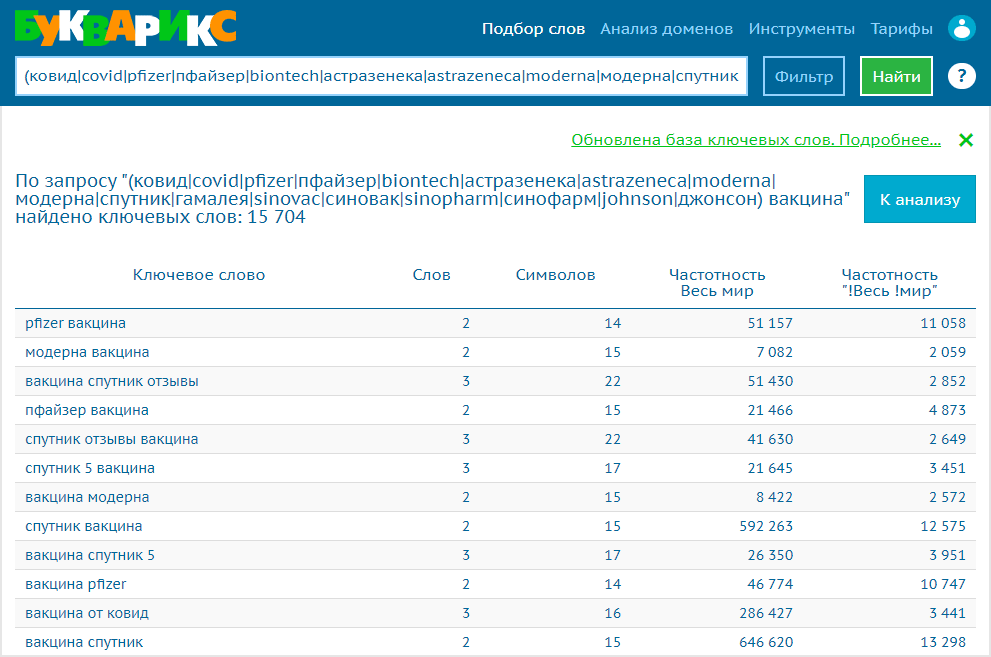The height and width of the screenshot is (657, 991).
Task: Click the Букварикс logo
Action: (125, 28)
